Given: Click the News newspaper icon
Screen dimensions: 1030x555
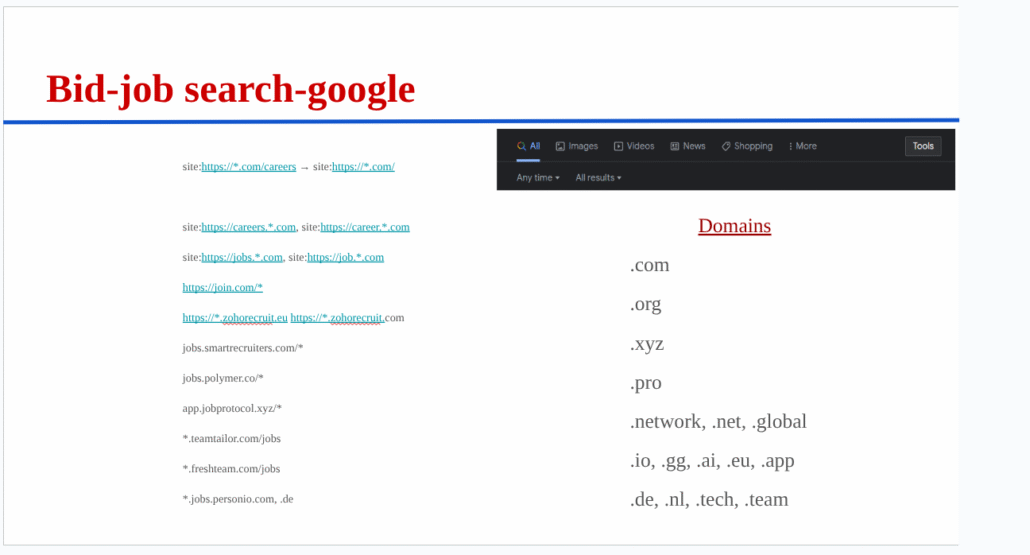Looking at the screenshot, I should click(x=675, y=146).
